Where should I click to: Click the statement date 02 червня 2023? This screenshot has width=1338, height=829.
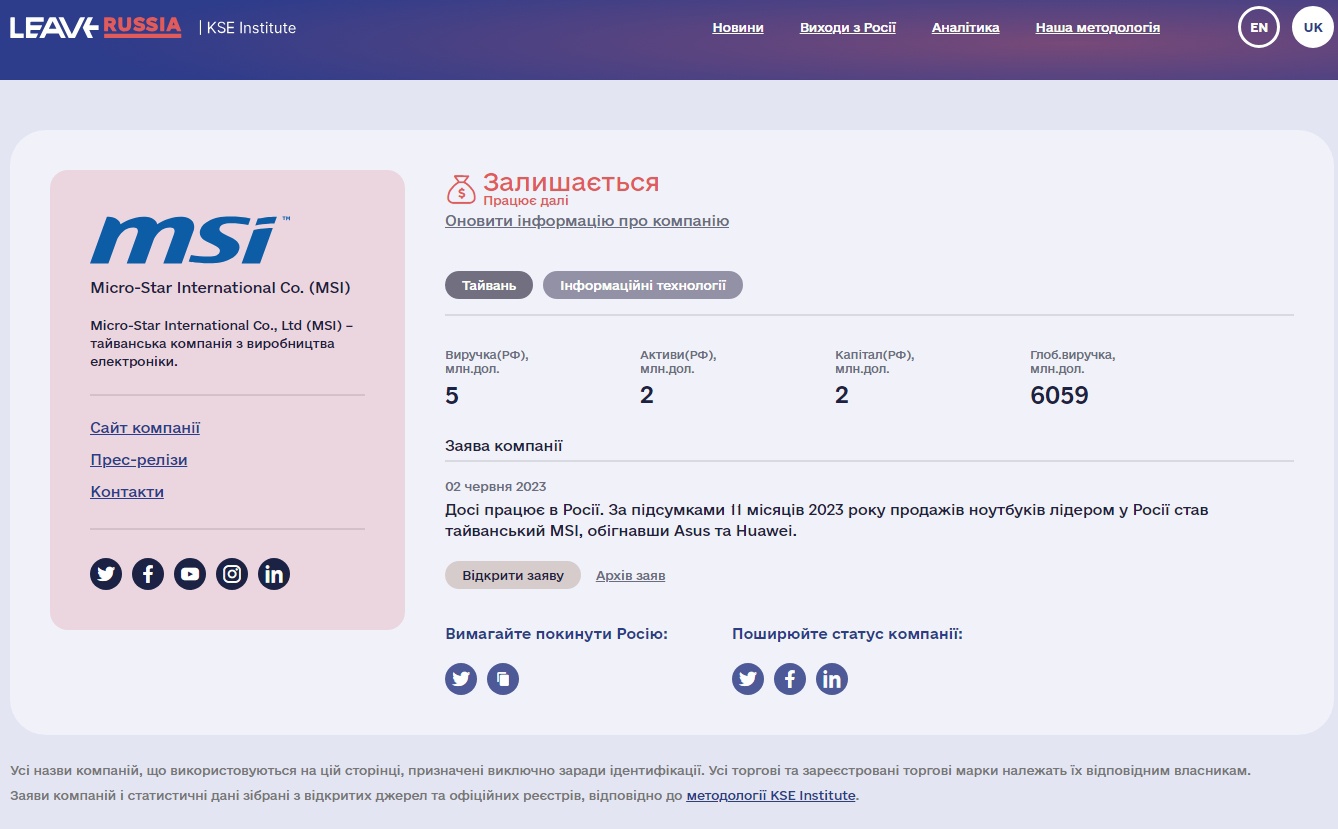[496, 487]
